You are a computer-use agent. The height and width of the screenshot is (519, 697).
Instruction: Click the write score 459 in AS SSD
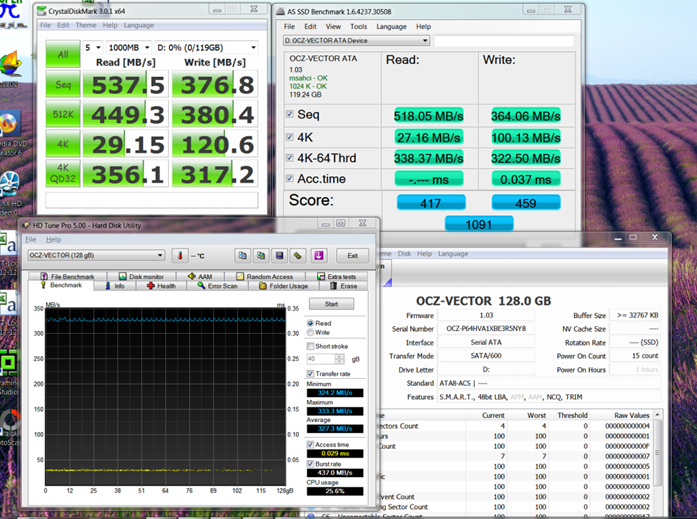(526, 203)
